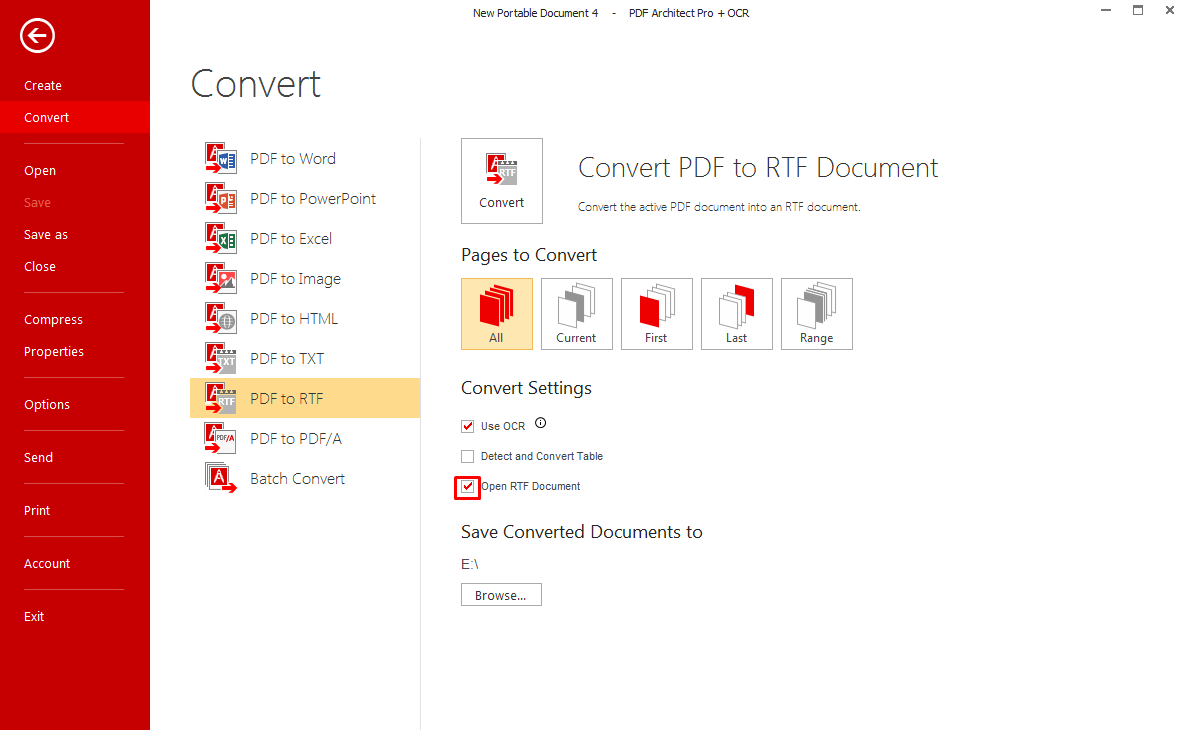Select the PDF to HTML label

294,318
